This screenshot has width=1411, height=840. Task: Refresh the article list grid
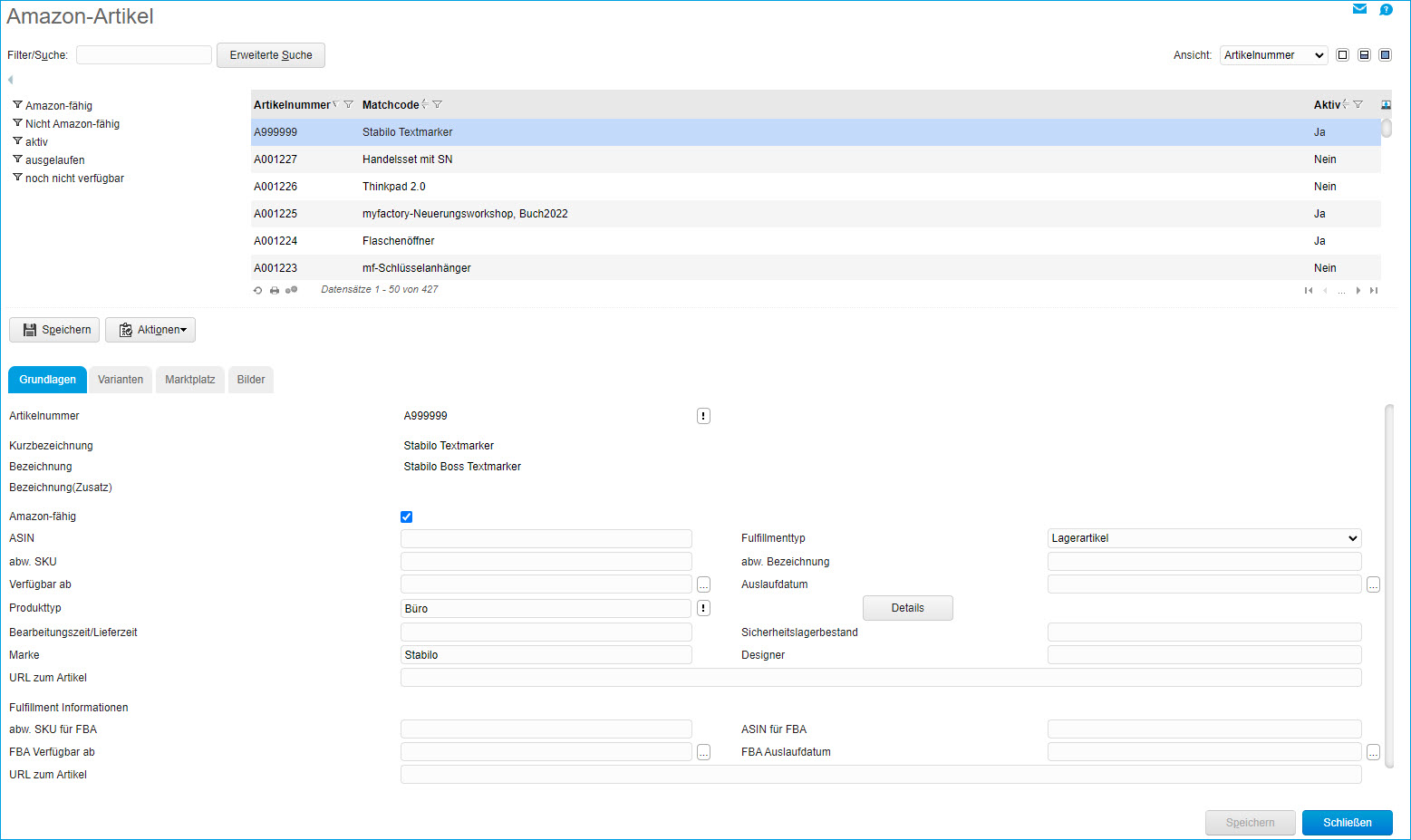coord(257,289)
